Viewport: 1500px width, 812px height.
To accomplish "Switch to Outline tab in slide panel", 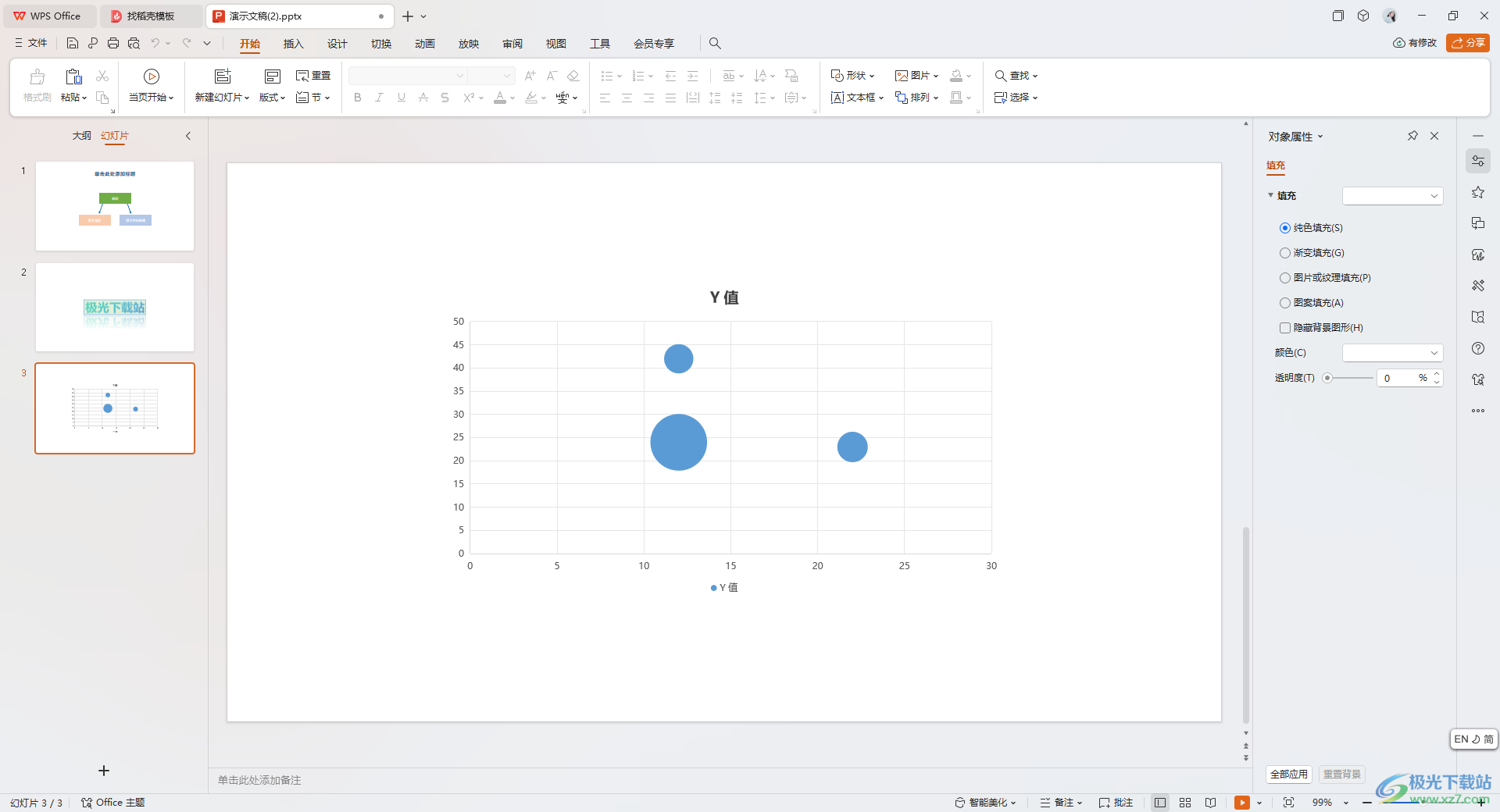I will pos(82,136).
